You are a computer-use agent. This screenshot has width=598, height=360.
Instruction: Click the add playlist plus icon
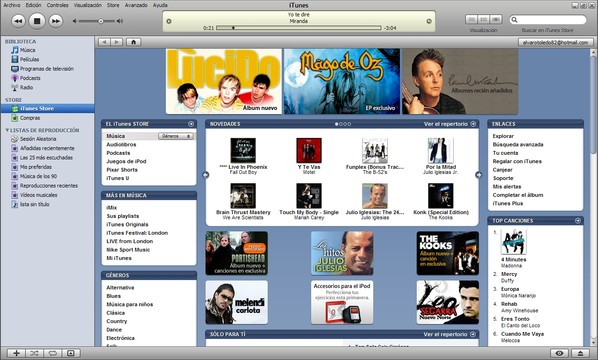16,353
